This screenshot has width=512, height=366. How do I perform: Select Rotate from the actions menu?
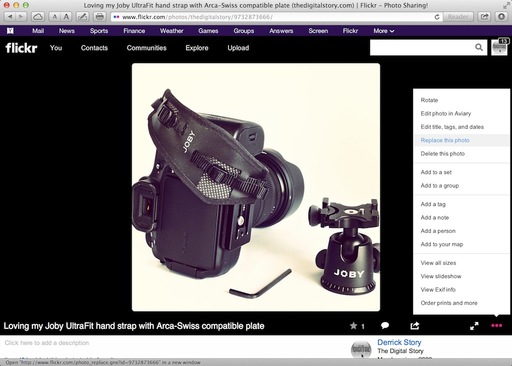click(429, 100)
